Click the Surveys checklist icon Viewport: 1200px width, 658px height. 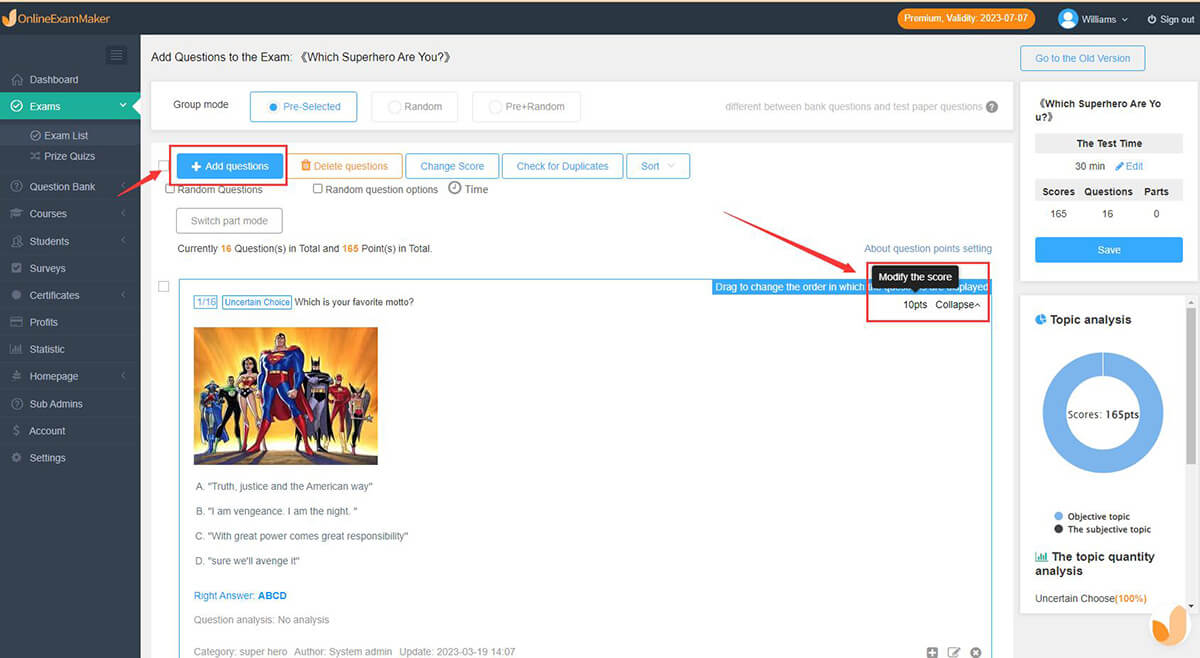point(17,268)
